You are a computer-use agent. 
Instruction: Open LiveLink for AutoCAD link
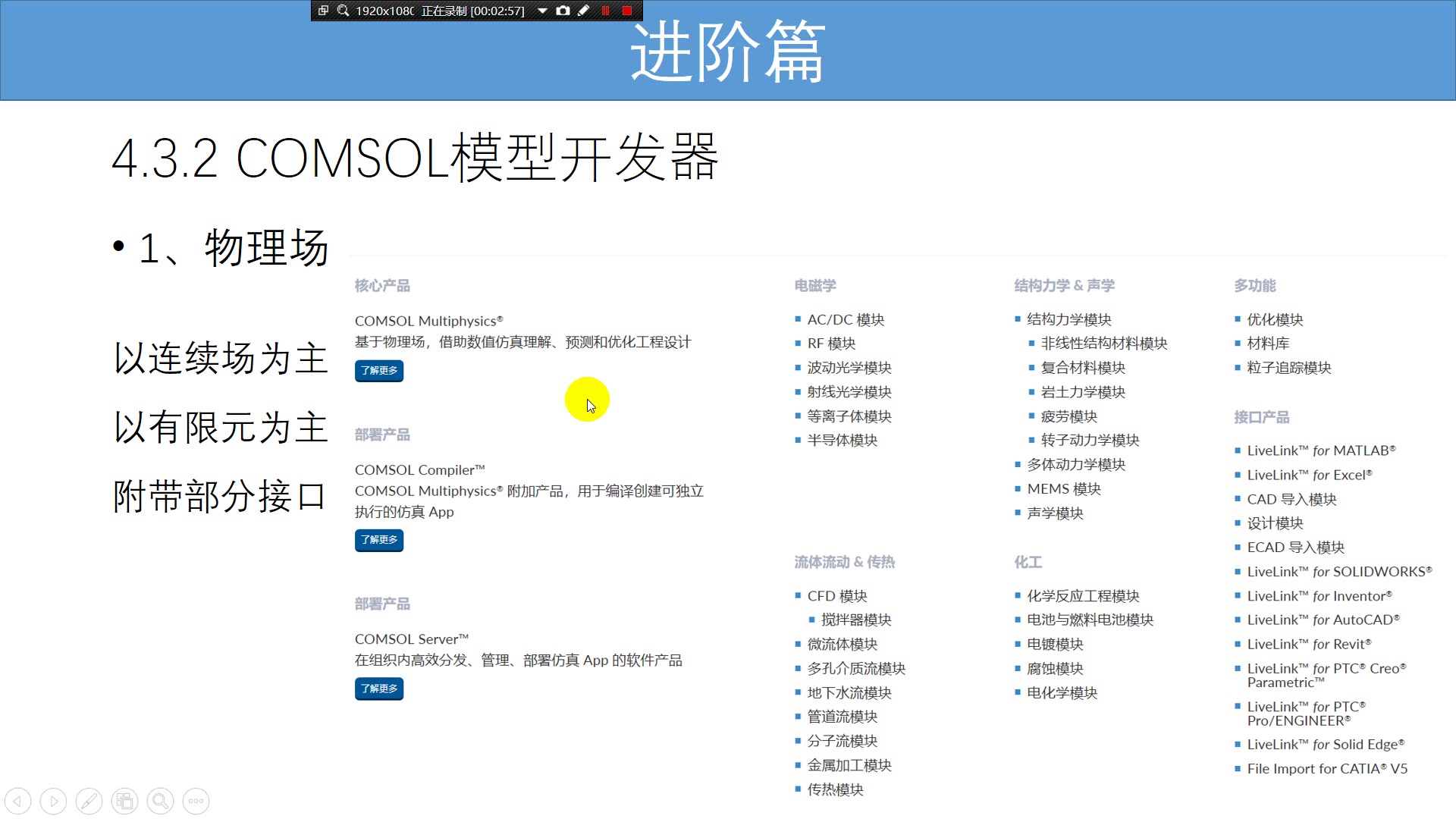pyautogui.click(x=1323, y=620)
